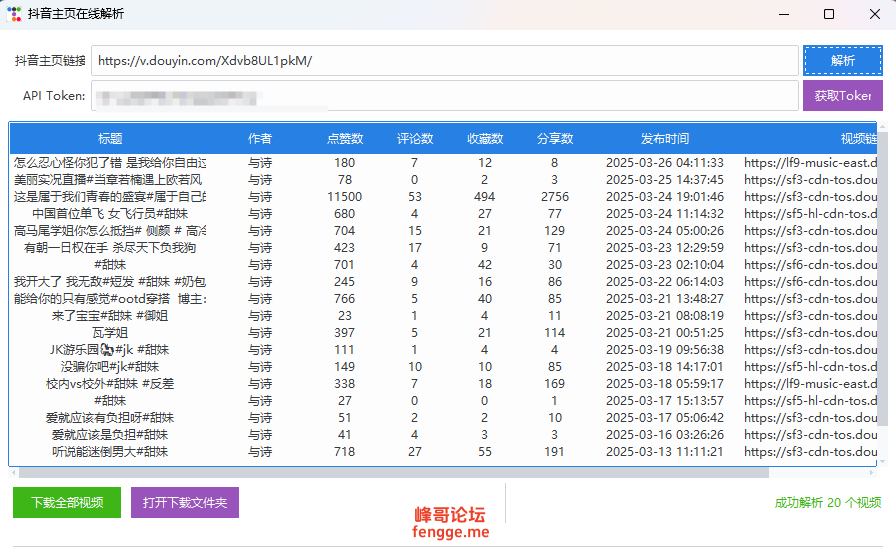Click video link in 2025-03-18 05:59:17 row

pos(810,384)
